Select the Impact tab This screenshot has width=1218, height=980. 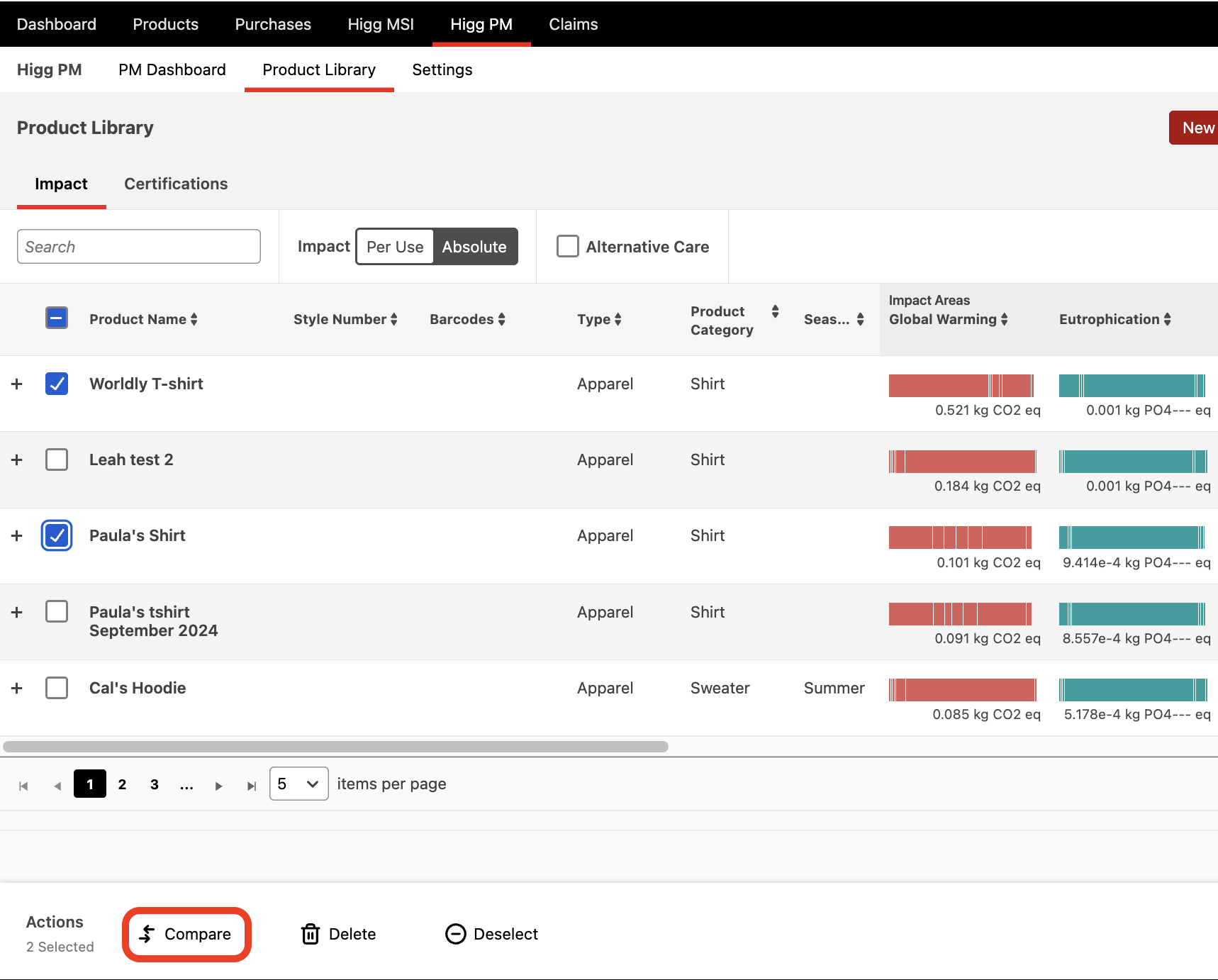(x=62, y=184)
